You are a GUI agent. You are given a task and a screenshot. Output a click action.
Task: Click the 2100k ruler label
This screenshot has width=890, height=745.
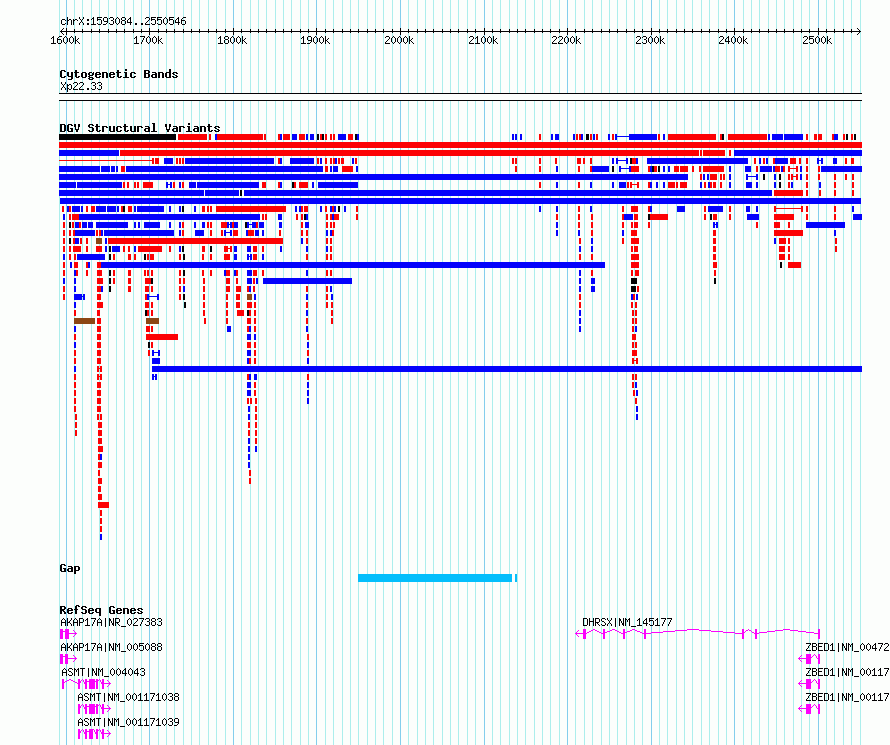click(x=483, y=40)
